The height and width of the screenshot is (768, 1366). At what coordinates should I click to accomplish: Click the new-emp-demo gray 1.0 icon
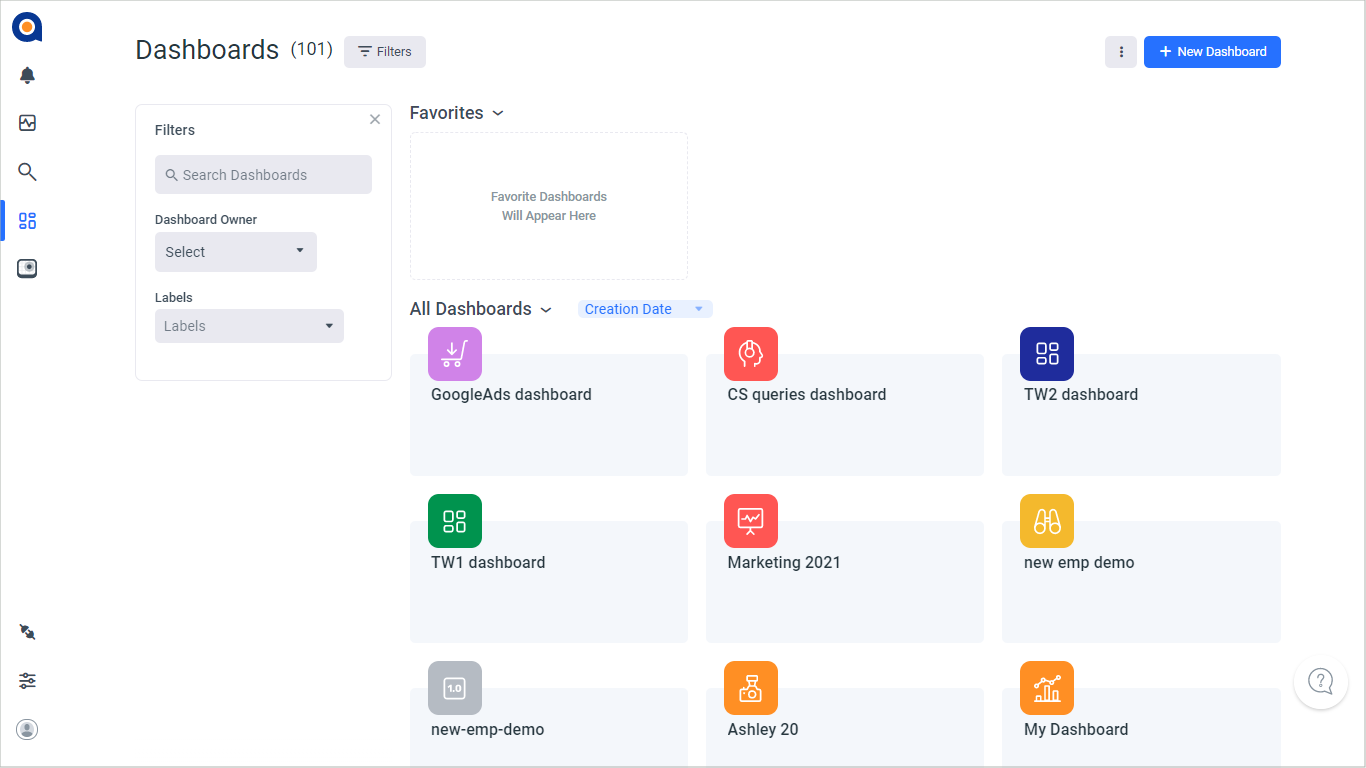coord(455,688)
